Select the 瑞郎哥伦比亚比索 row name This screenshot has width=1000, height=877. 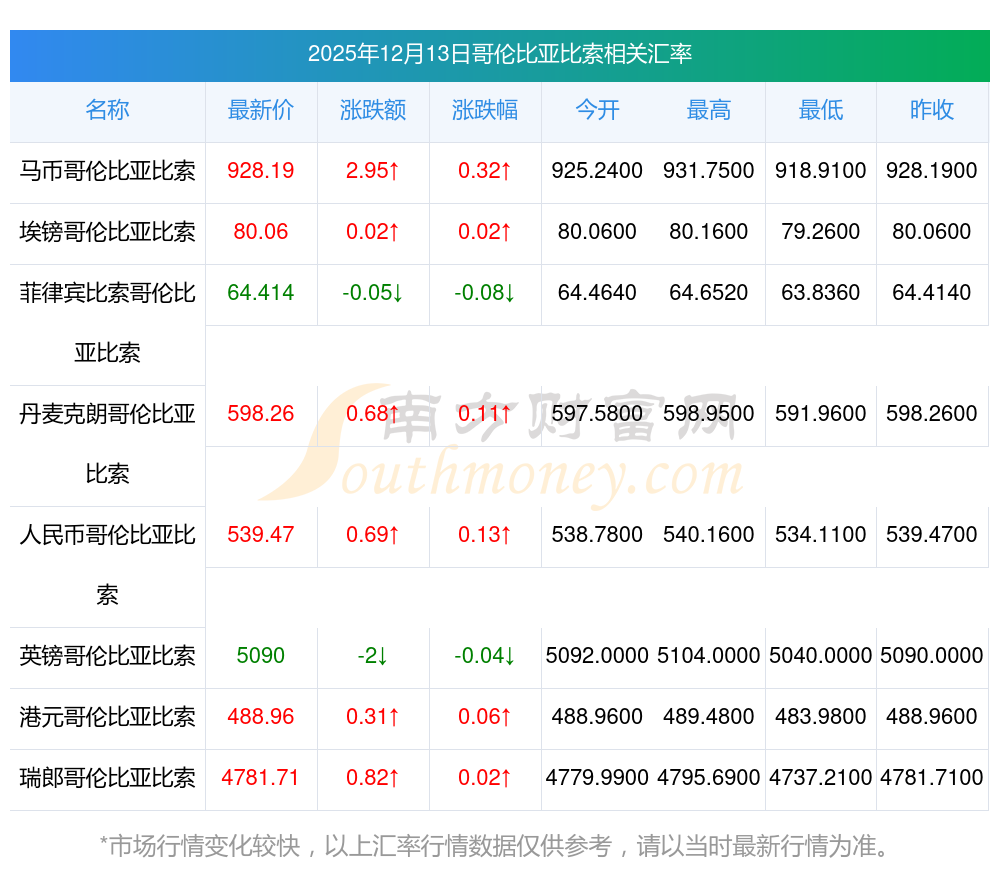coord(107,778)
